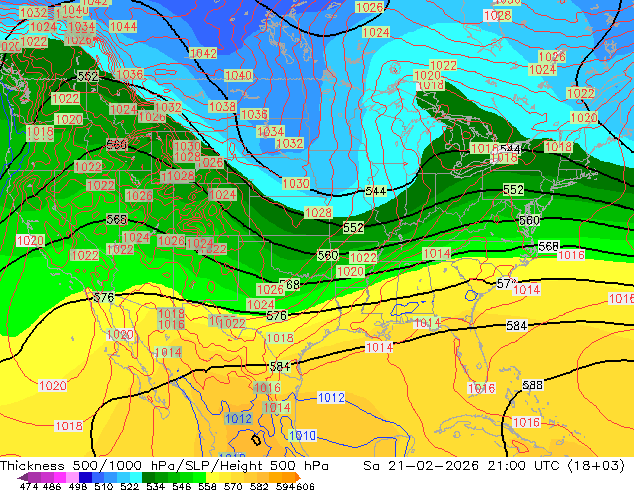Click legend value 498

78,486
